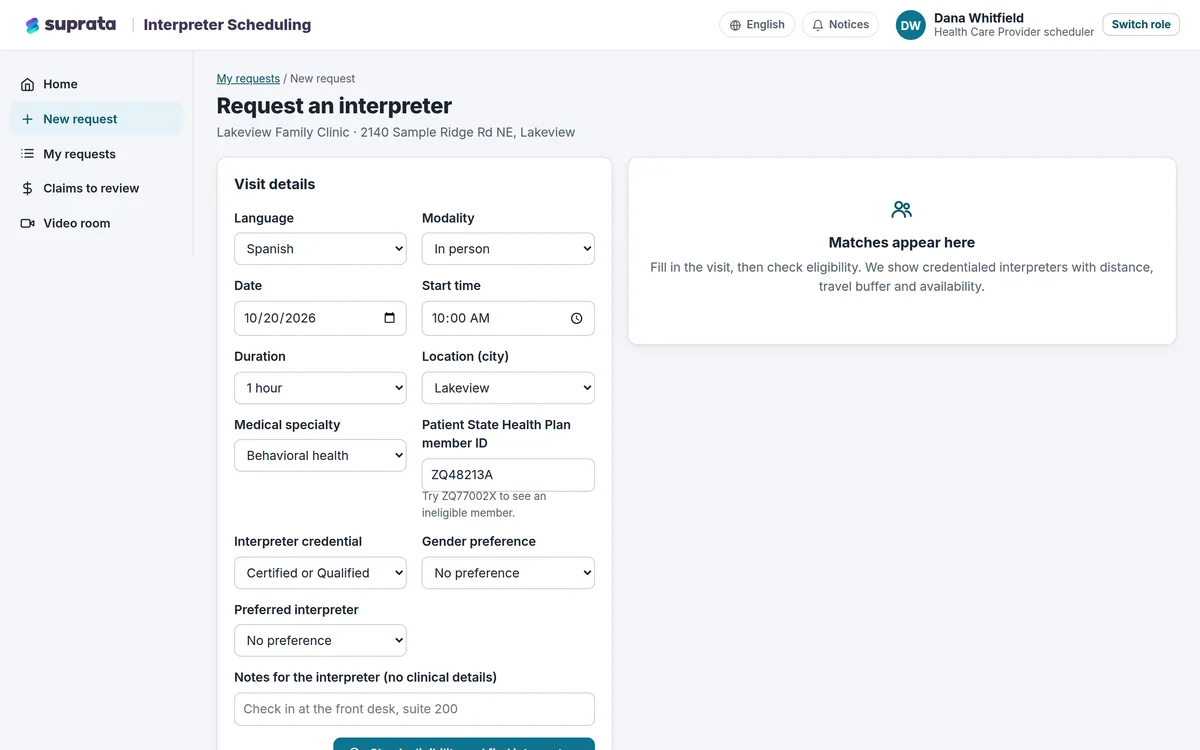Click the house icon beside Home
Image resolution: width=1200 pixels, height=750 pixels.
(x=28, y=85)
